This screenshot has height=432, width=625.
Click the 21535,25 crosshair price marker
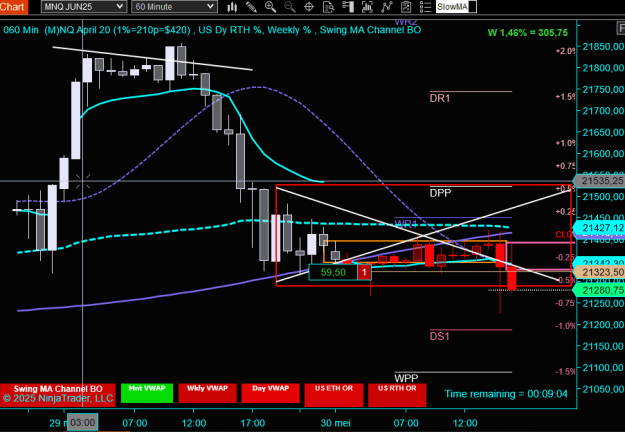click(599, 181)
